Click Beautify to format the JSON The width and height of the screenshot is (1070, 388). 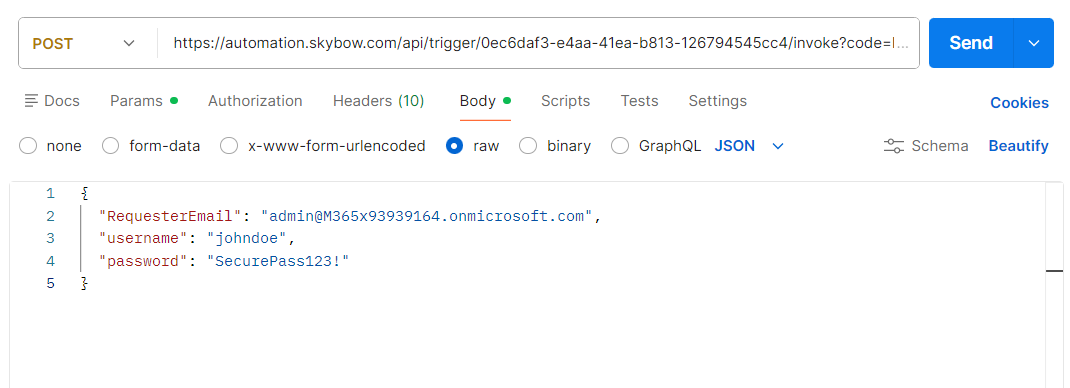(1018, 146)
